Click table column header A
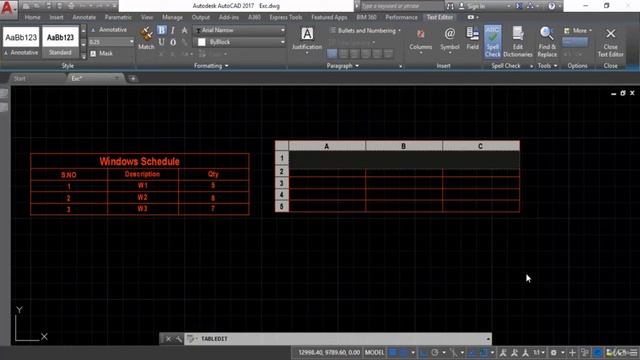Viewport: 640px width, 360px height. tap(327, 146)
